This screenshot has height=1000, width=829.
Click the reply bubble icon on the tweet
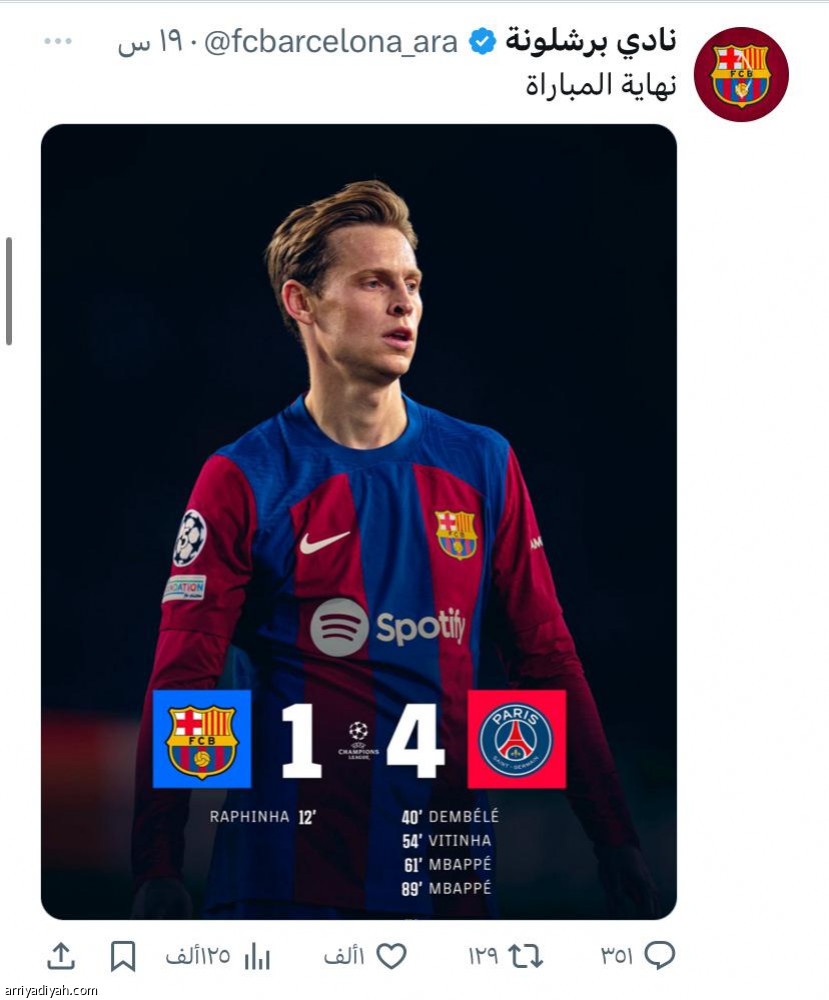coord(661,956)
